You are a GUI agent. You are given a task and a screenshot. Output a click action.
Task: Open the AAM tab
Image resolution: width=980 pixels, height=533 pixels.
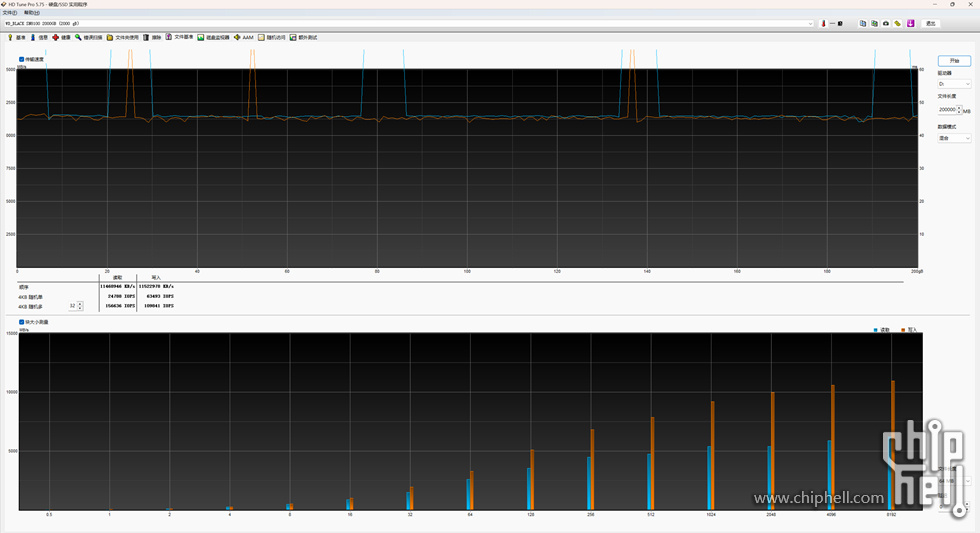pyautogui.click(x=244, y=37)
